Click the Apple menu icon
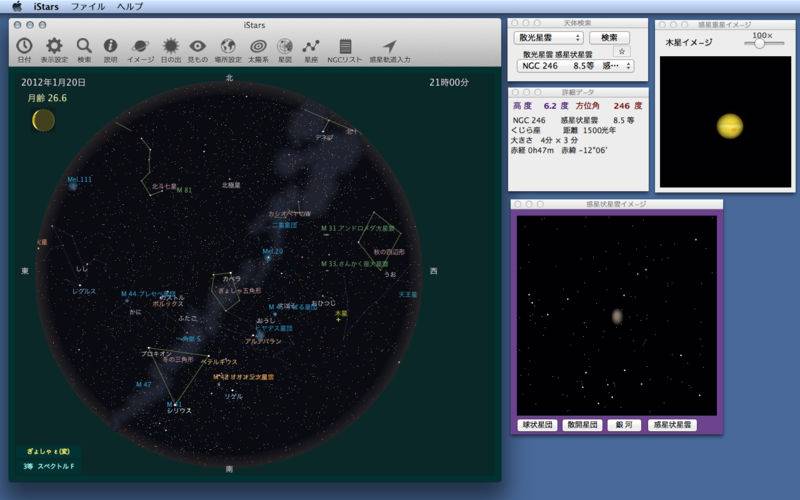Viewport: 800px width, 500px height. [17, 6]
